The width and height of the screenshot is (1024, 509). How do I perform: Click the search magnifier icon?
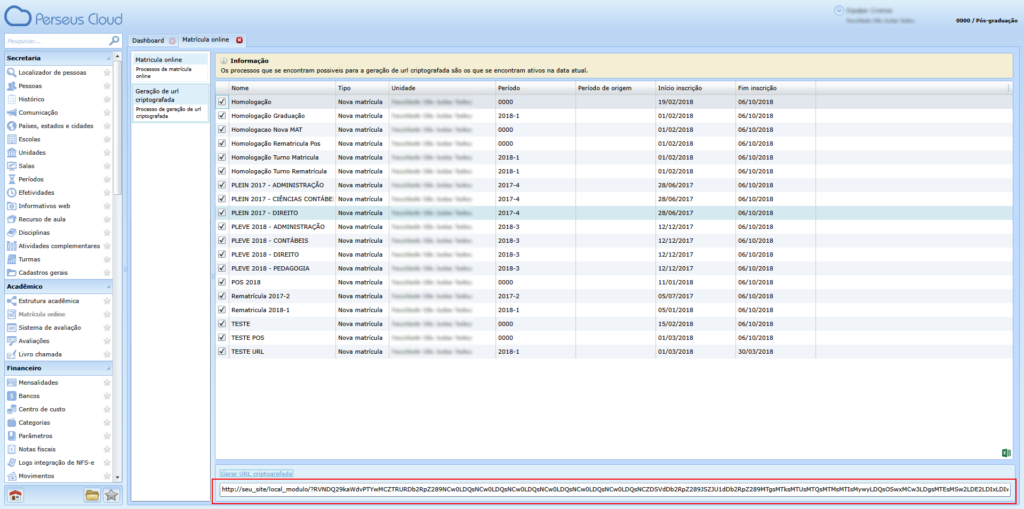pos(113,41)
